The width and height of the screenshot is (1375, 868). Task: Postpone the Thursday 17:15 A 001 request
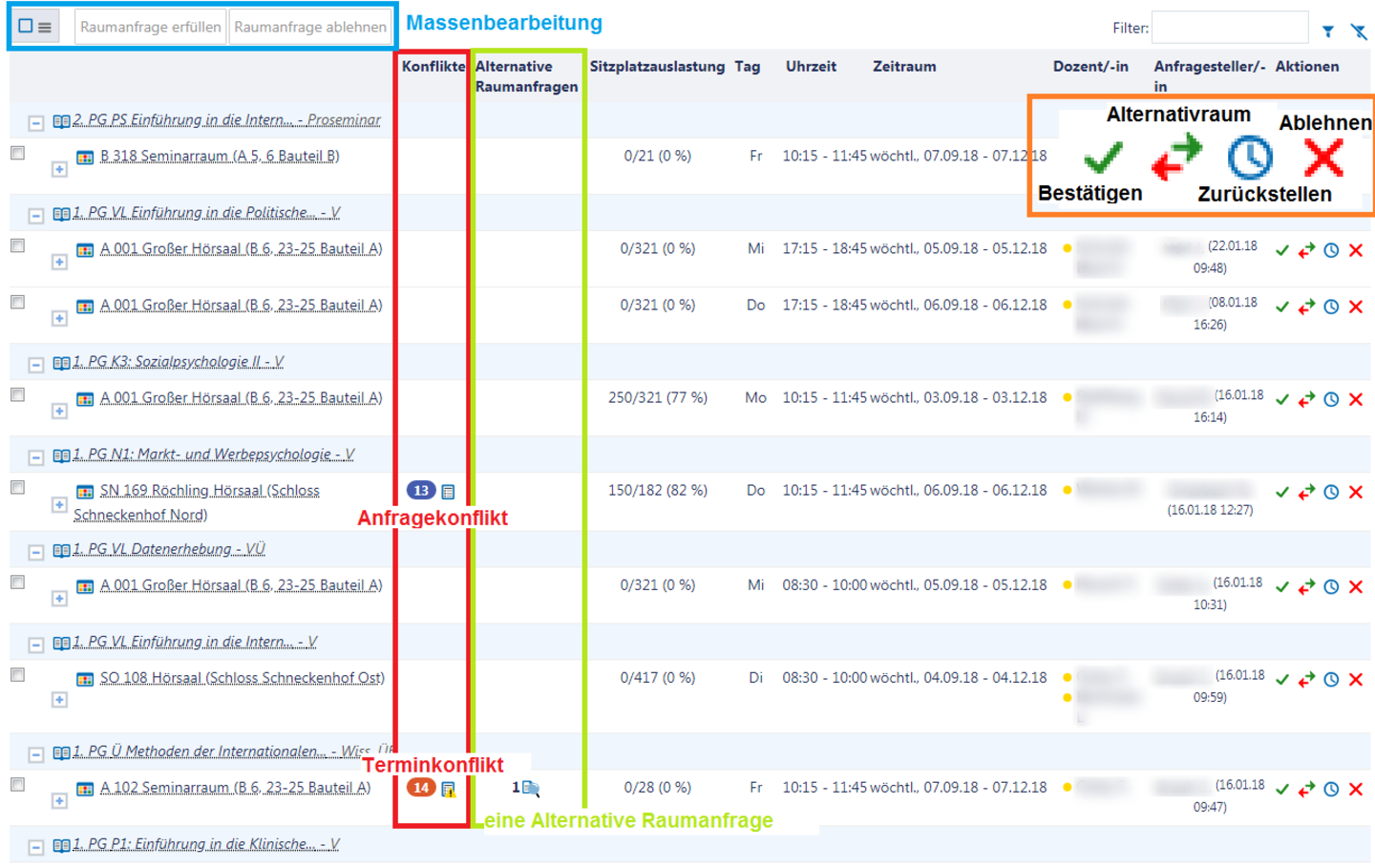pos(1331,307)
